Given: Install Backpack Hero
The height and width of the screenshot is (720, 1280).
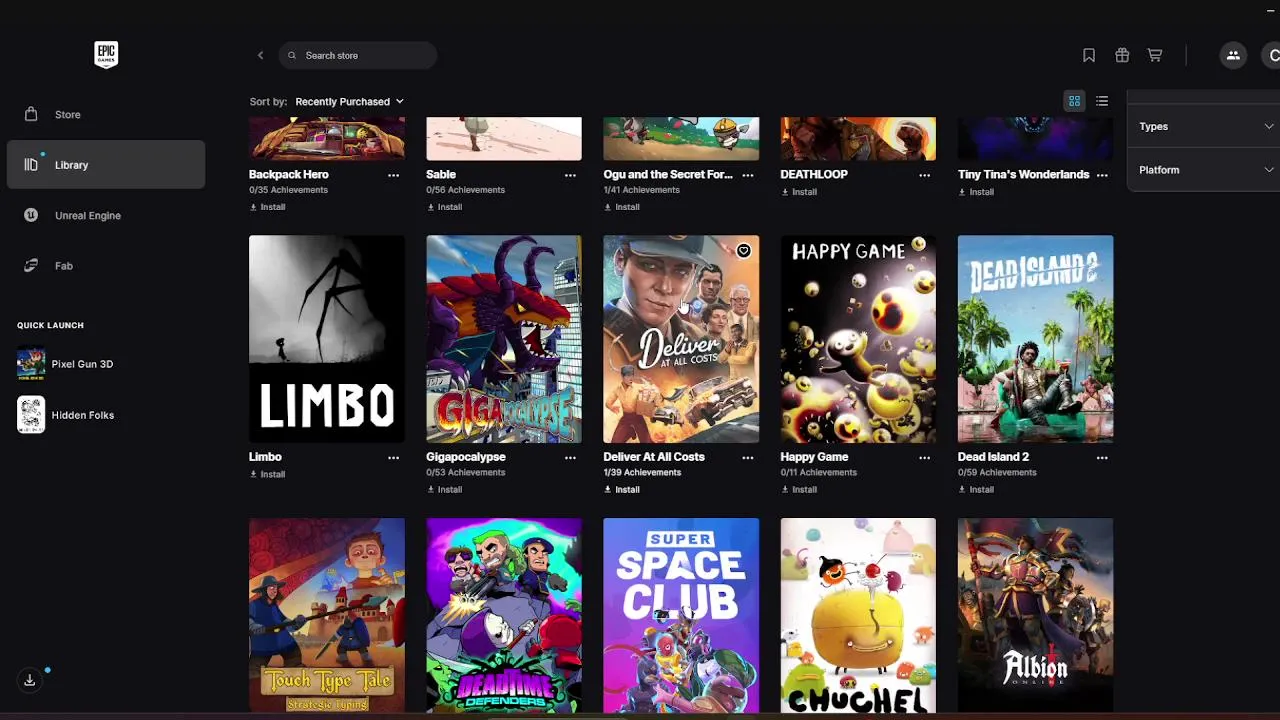Looking at the screenshot, I should pyautogui.click(x=267, y=207).
